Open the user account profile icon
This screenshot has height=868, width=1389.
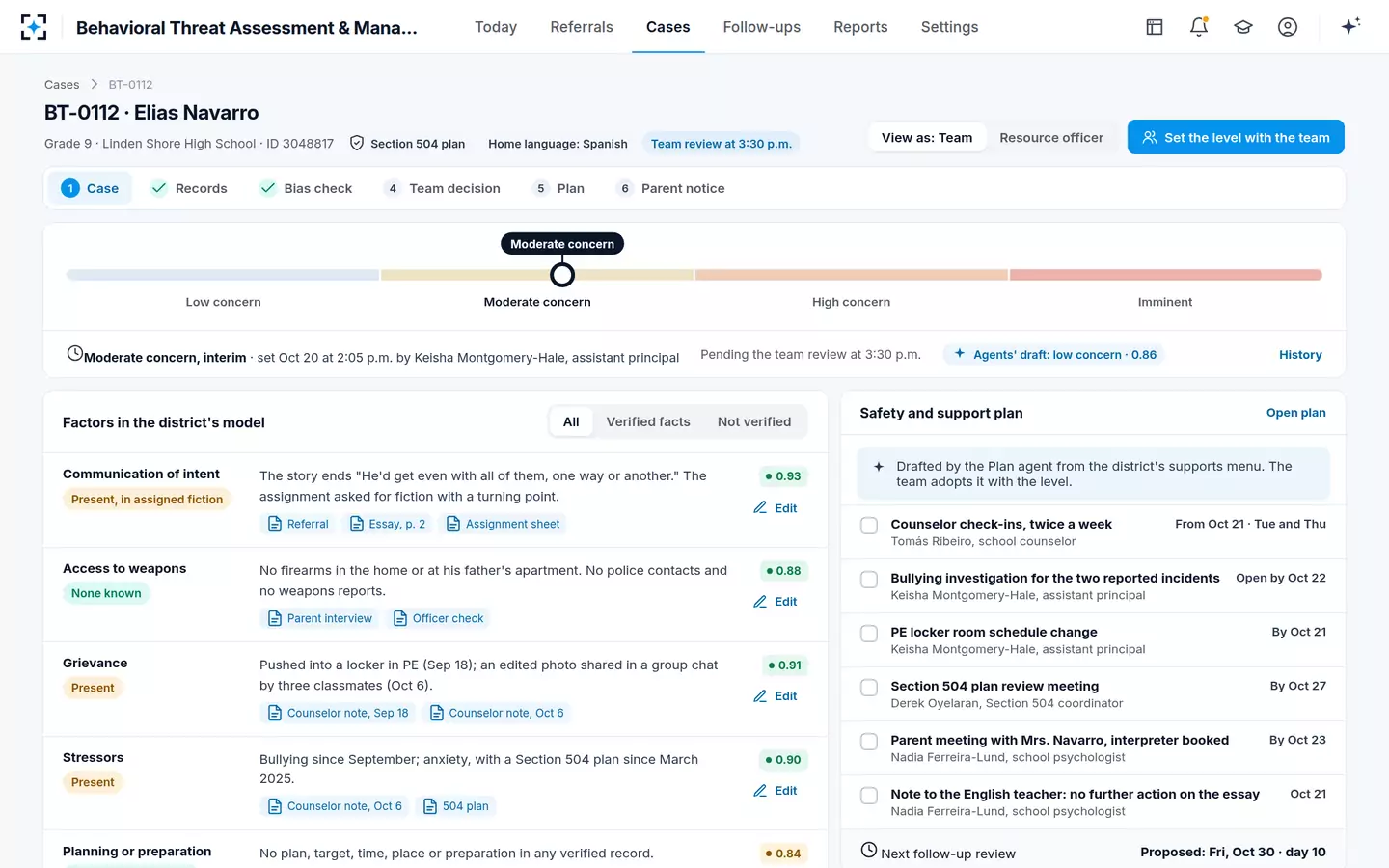pos(1288,27)
